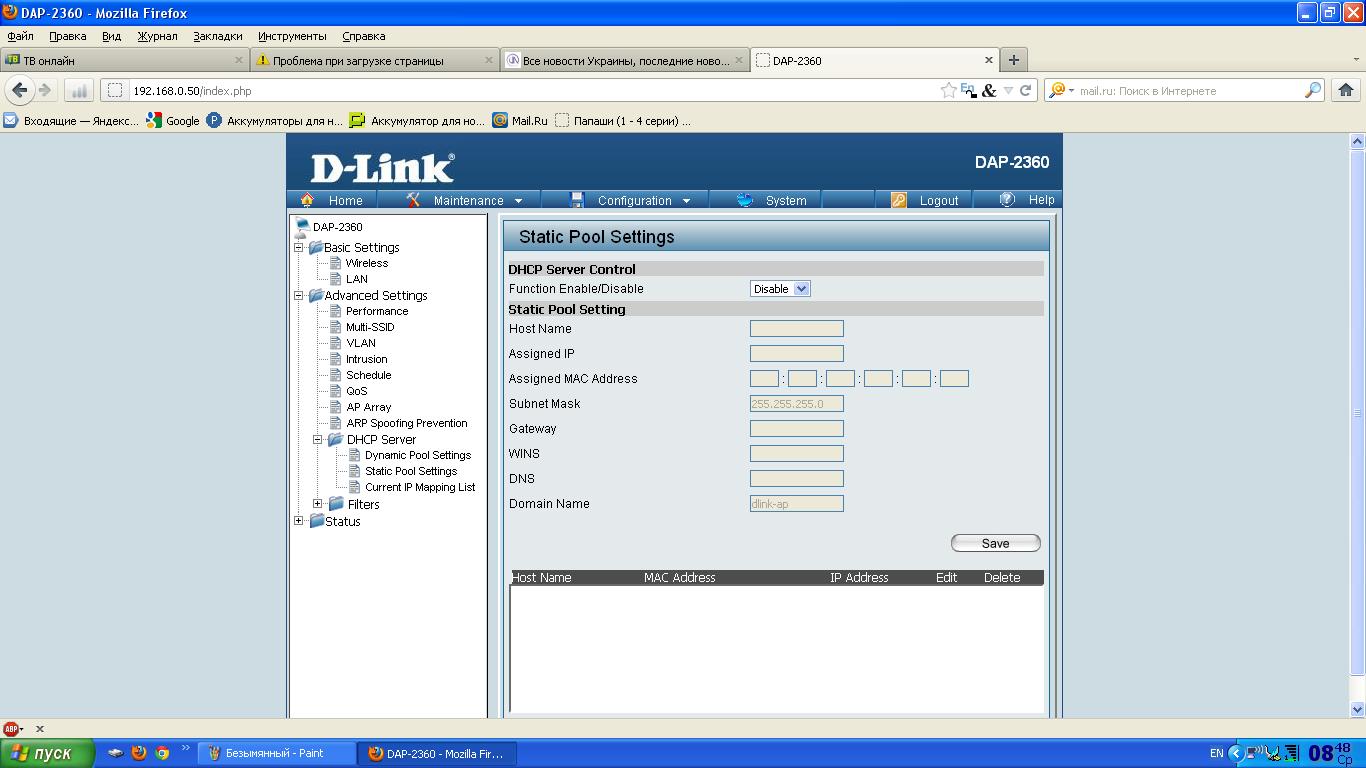Bookmark this page with the star icon

[x=948, y=90]
